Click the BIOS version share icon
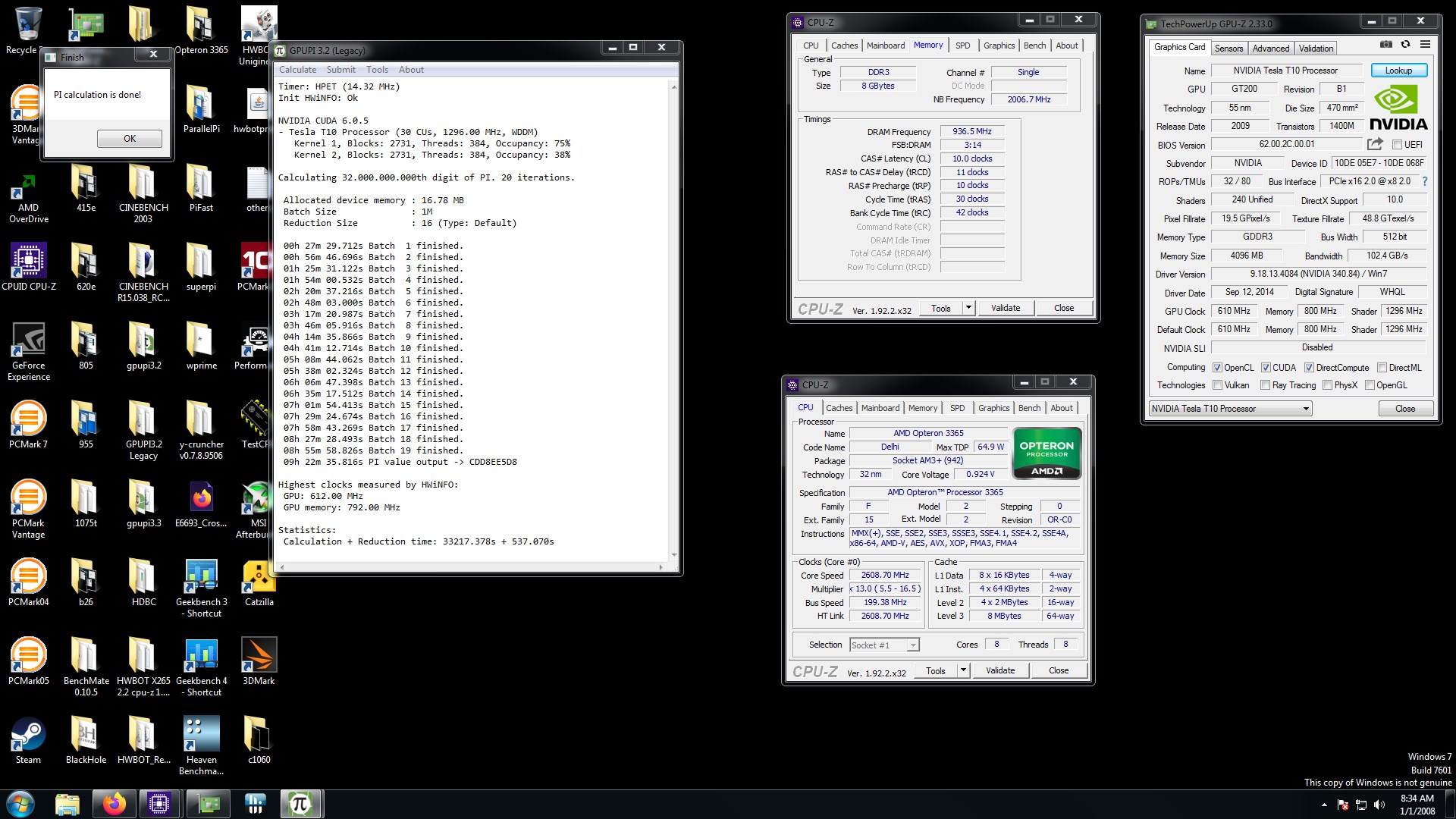 point(1375,144)
